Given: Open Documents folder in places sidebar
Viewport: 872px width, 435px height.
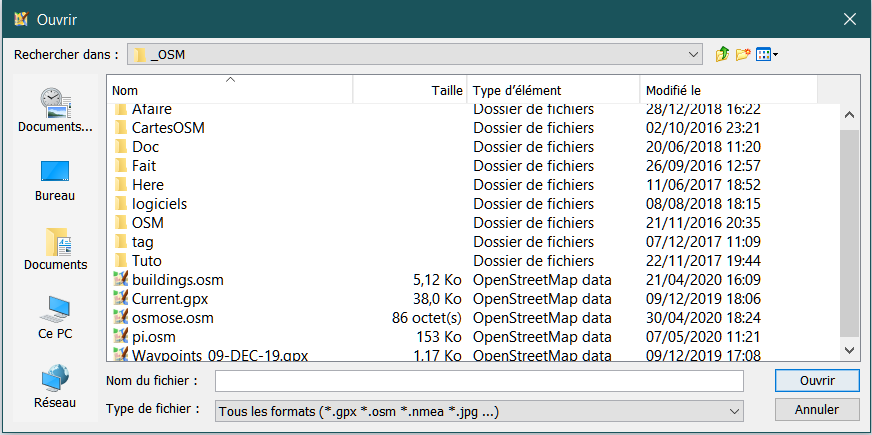Looking at the screenshot, I should pos(55,248).
